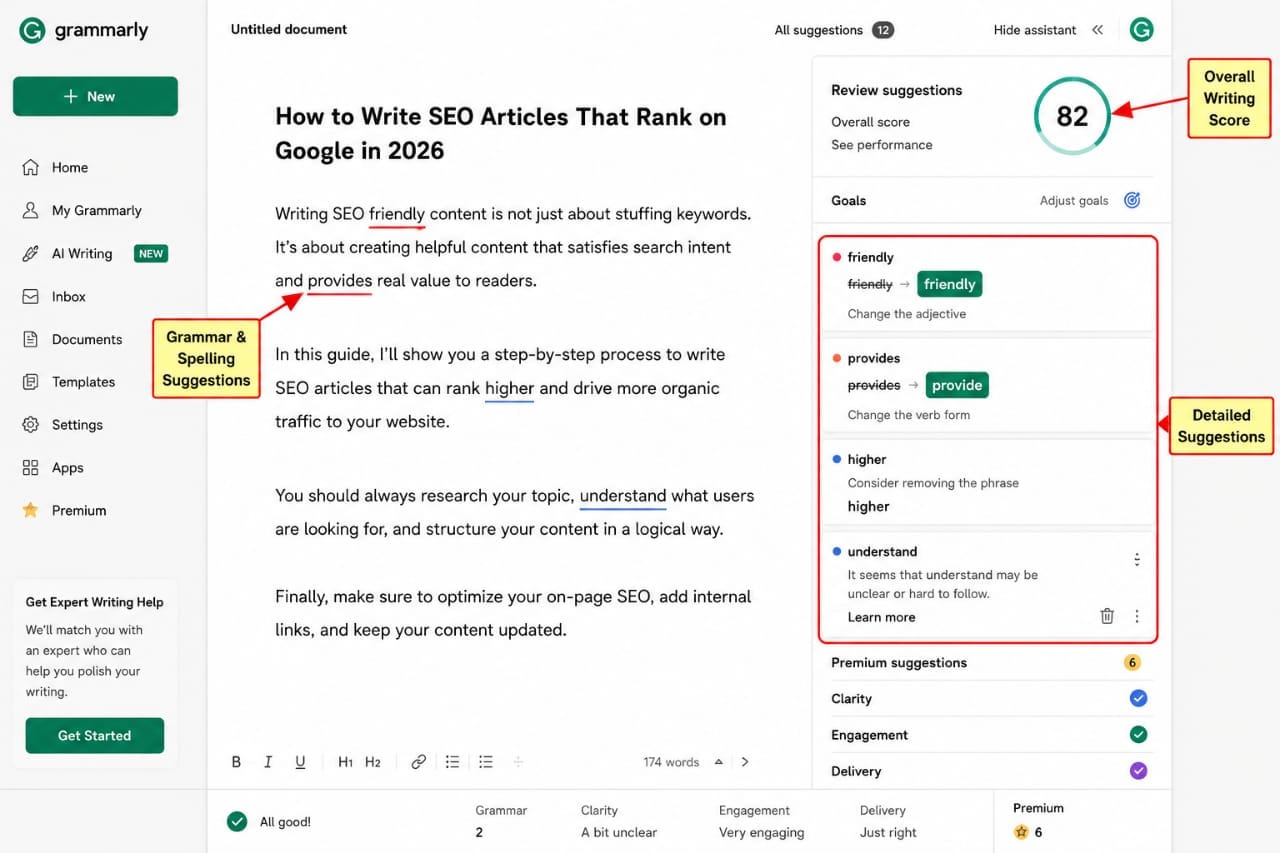
Task: Open the 'higher' suggestion card
Action: coord(987,482)
